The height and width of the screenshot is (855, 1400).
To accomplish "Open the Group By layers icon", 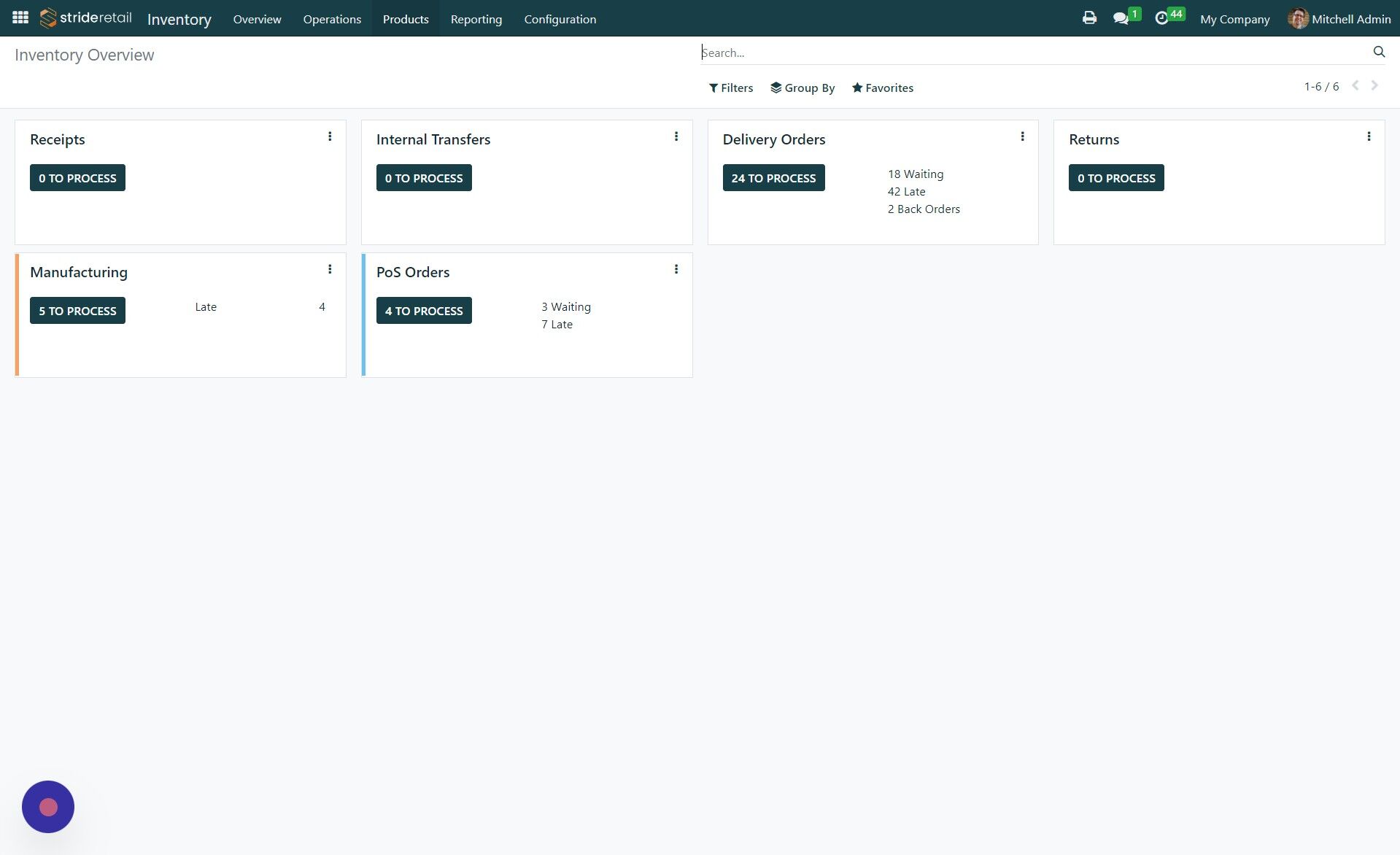I will coord(776,88).
